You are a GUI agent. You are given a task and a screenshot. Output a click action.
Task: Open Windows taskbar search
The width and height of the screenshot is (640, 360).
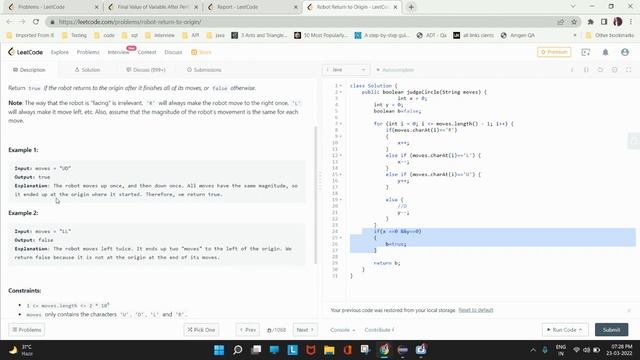(238, 350)
